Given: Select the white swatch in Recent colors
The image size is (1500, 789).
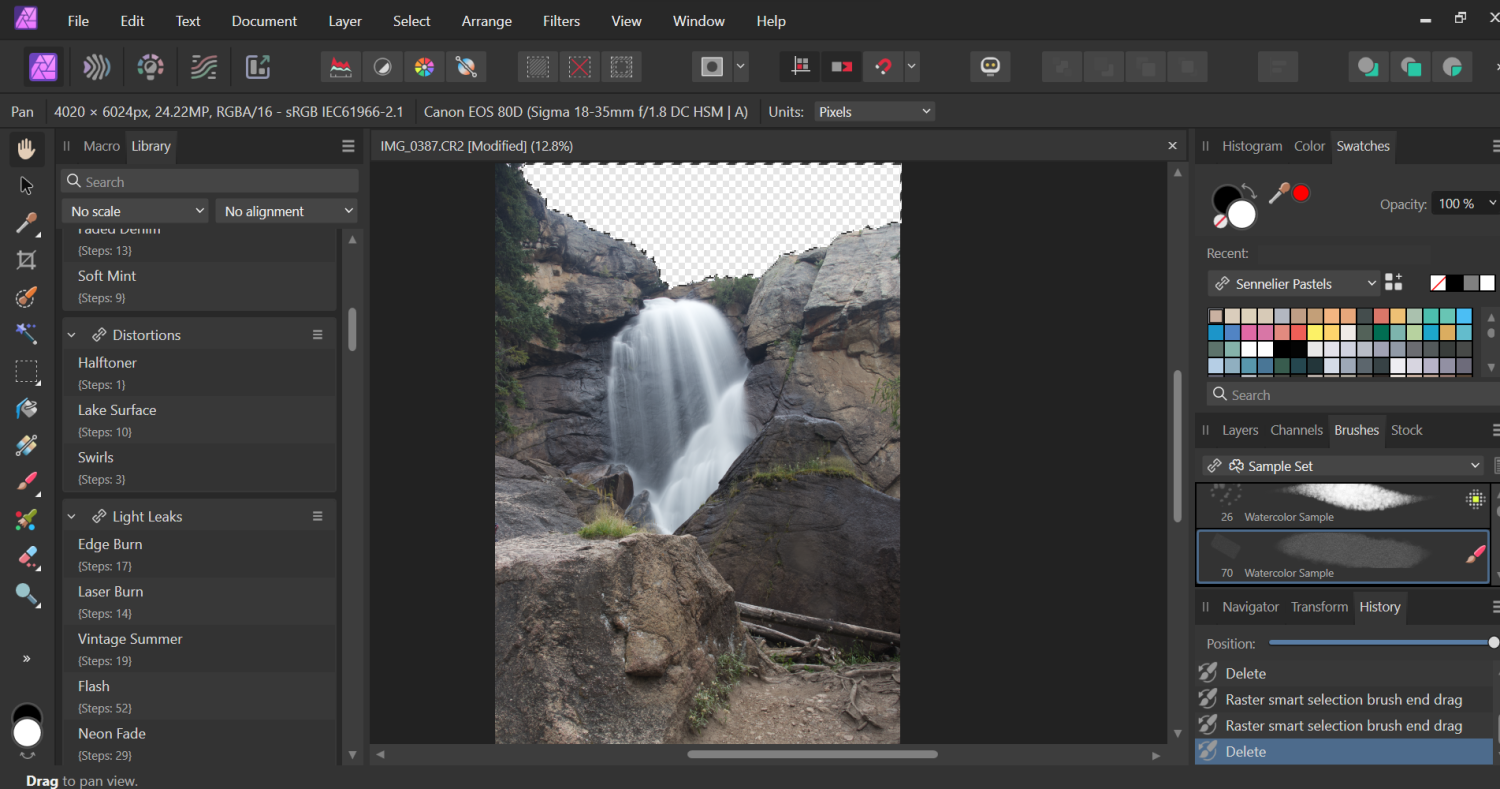Looking at the screenshot, I should [1487, 282].
